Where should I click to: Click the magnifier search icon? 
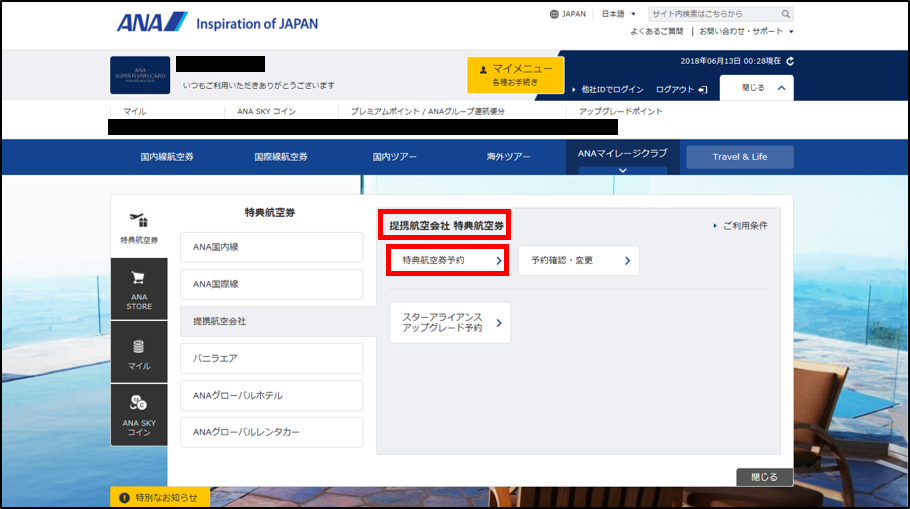(x=785, y=14)
